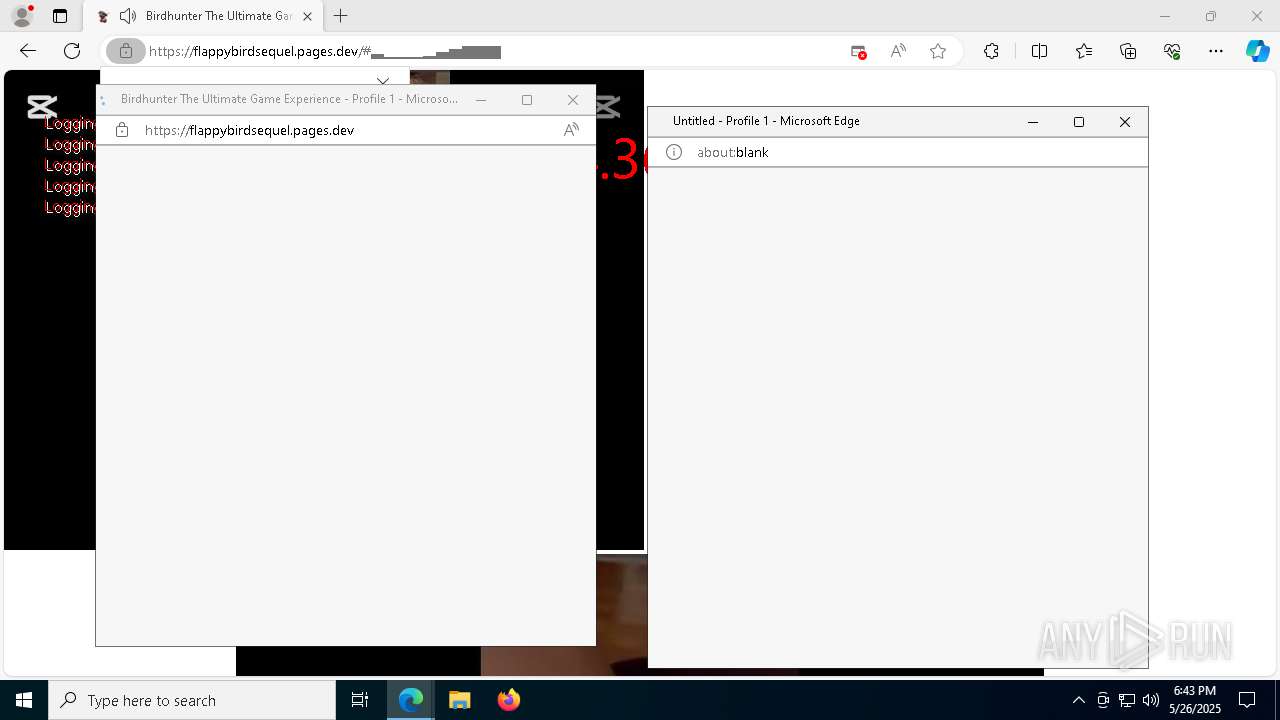Click the info icon in about:blank window
This screenshot has width=1280, height=720.
coord(674,152)
